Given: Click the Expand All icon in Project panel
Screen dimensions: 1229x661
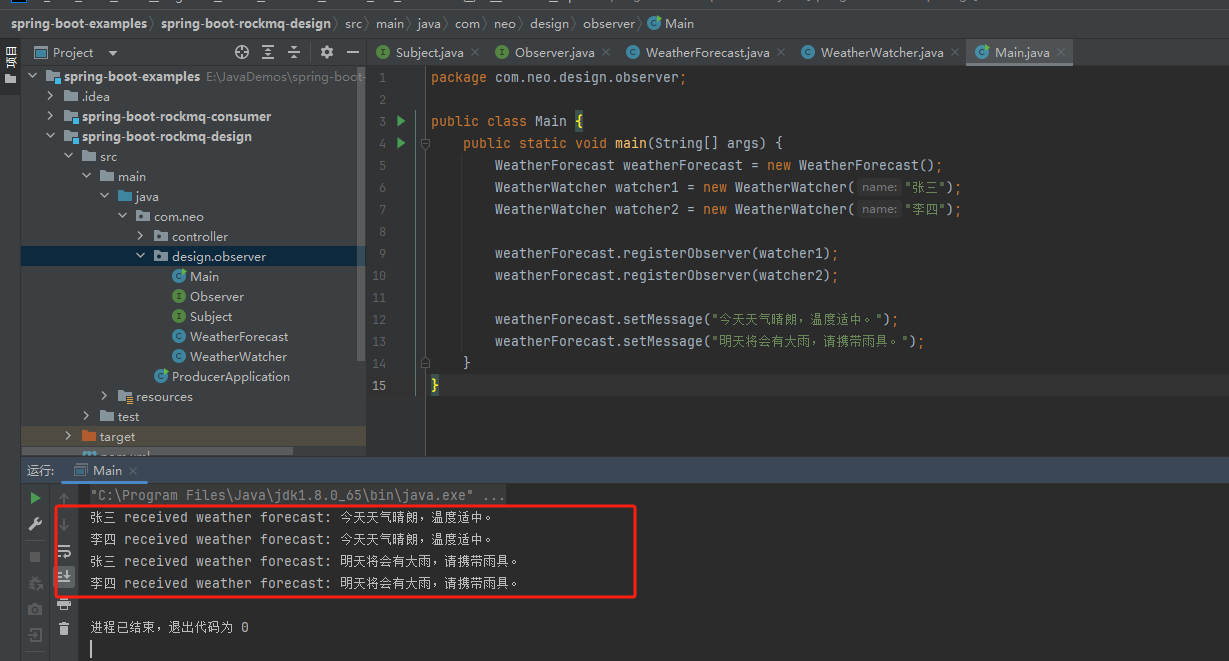Looking at the screenshot, I should [x=268, y=52].
